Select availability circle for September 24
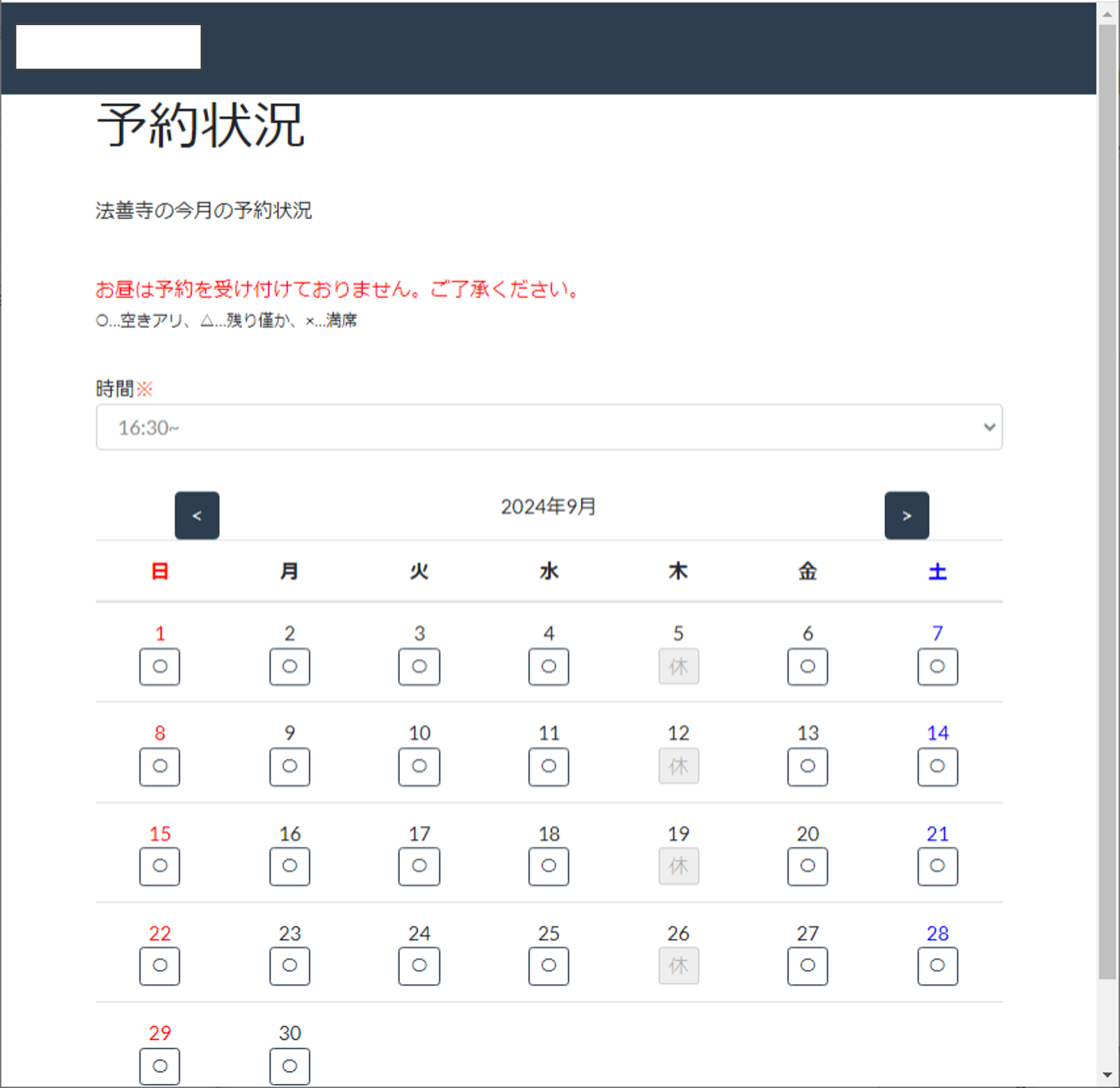1120x1088 pixels. click(419, 966)
